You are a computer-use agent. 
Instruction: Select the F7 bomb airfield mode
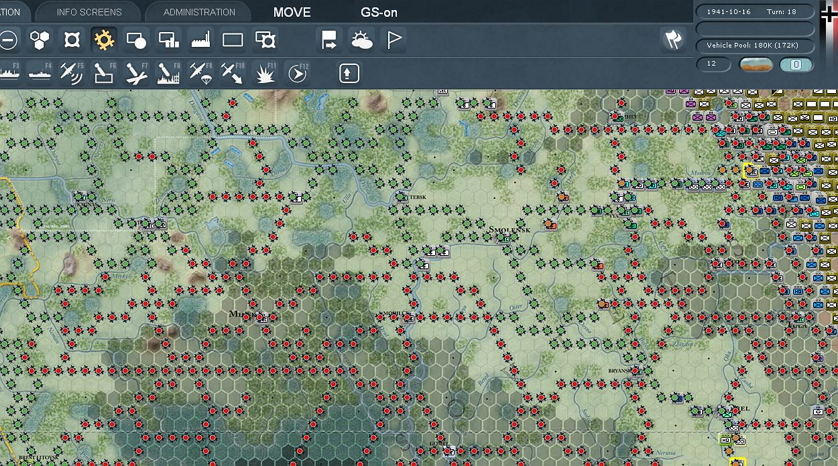click(x=136, y=73)
